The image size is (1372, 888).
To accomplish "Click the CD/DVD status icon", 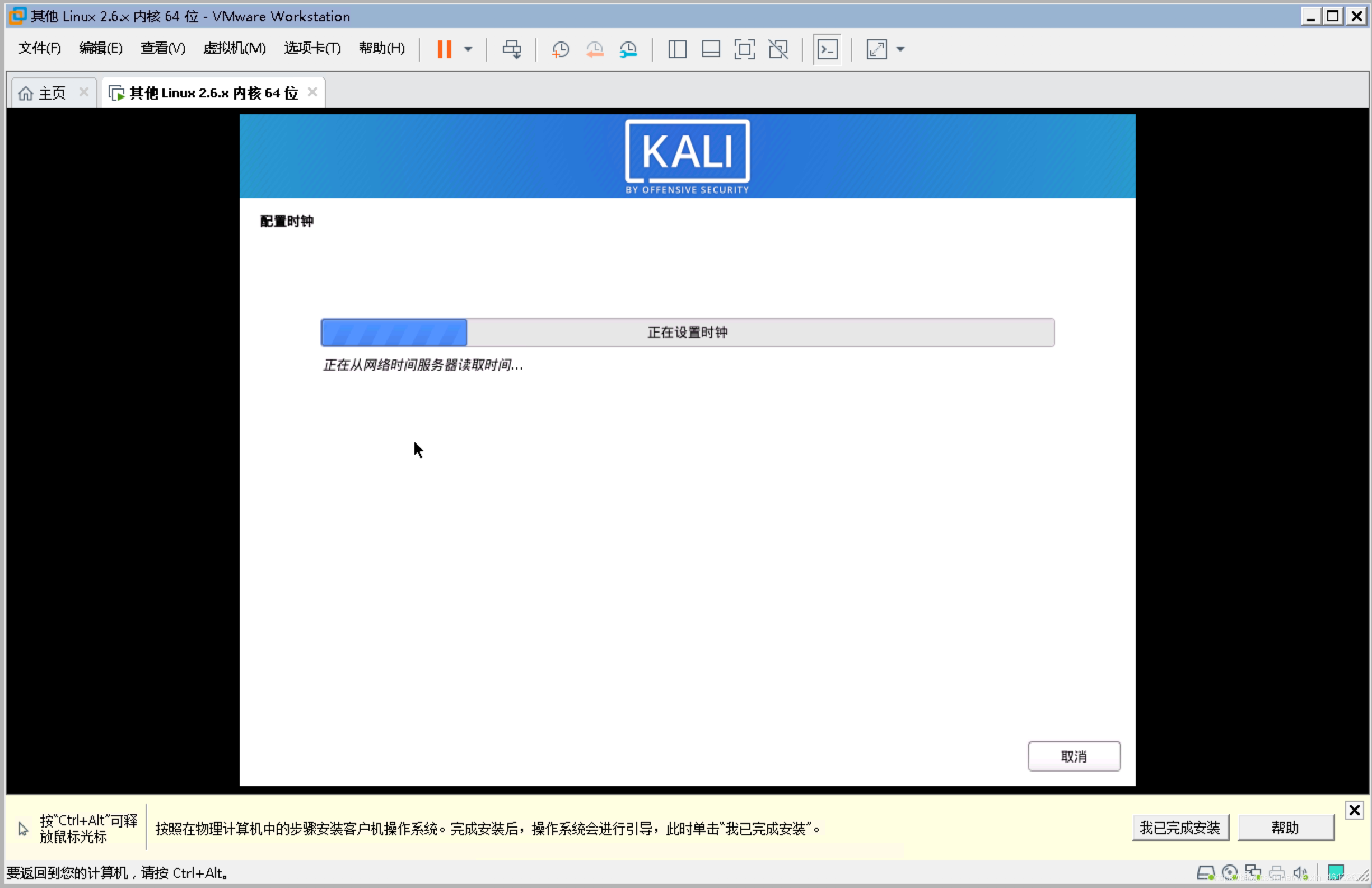I will [x=1229, y=872].
